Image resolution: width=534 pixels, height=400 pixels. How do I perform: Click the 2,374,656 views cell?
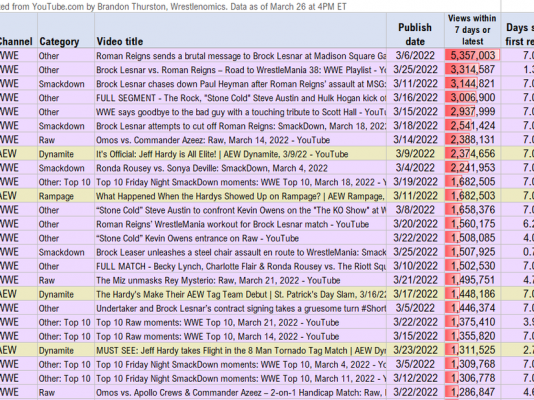[472, 154]
